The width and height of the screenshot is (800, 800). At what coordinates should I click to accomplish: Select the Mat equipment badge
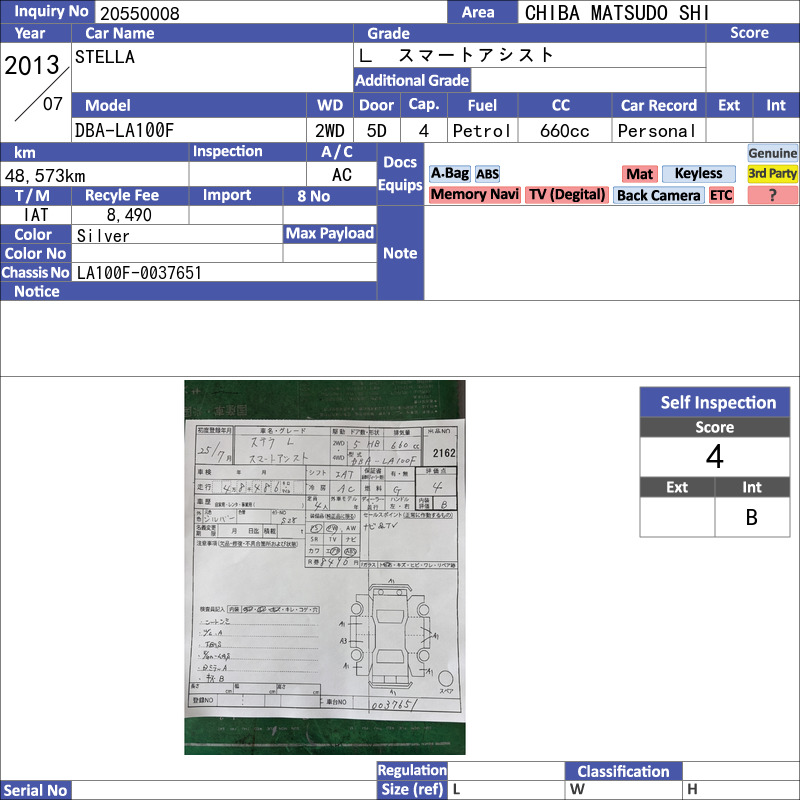click(640, 174)
